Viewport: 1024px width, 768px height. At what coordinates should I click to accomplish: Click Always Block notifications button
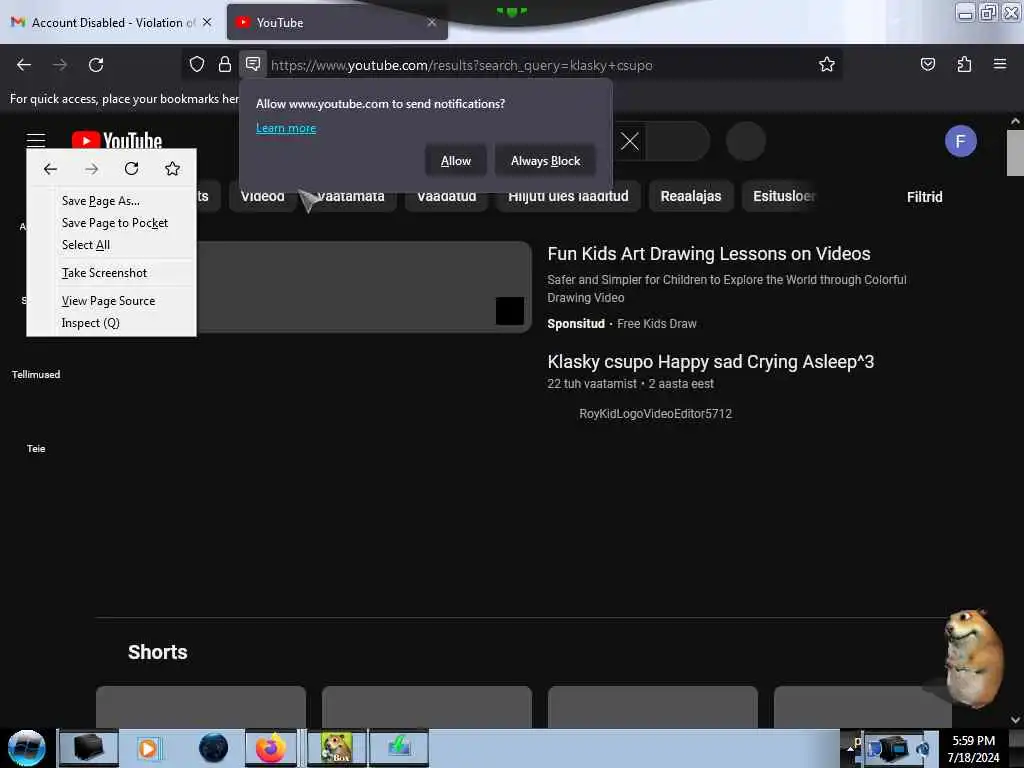tap(545, 161)
